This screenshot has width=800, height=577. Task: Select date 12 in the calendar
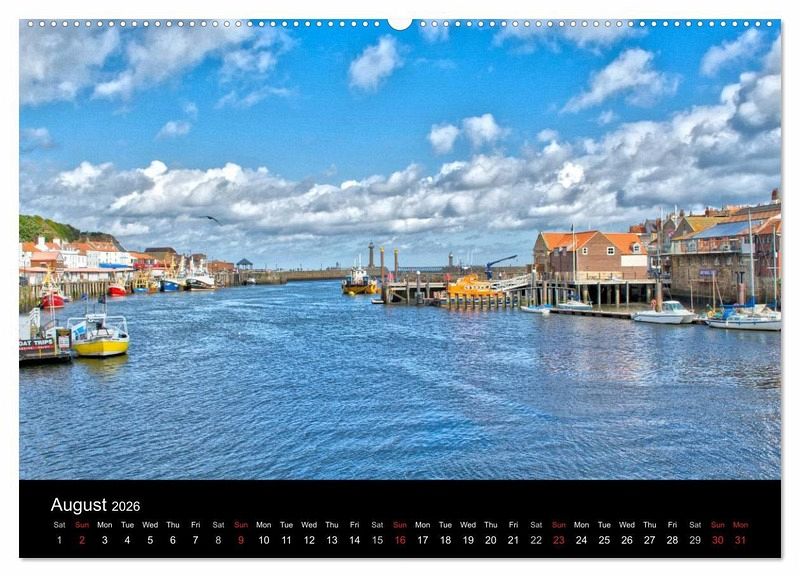point(309,540)
